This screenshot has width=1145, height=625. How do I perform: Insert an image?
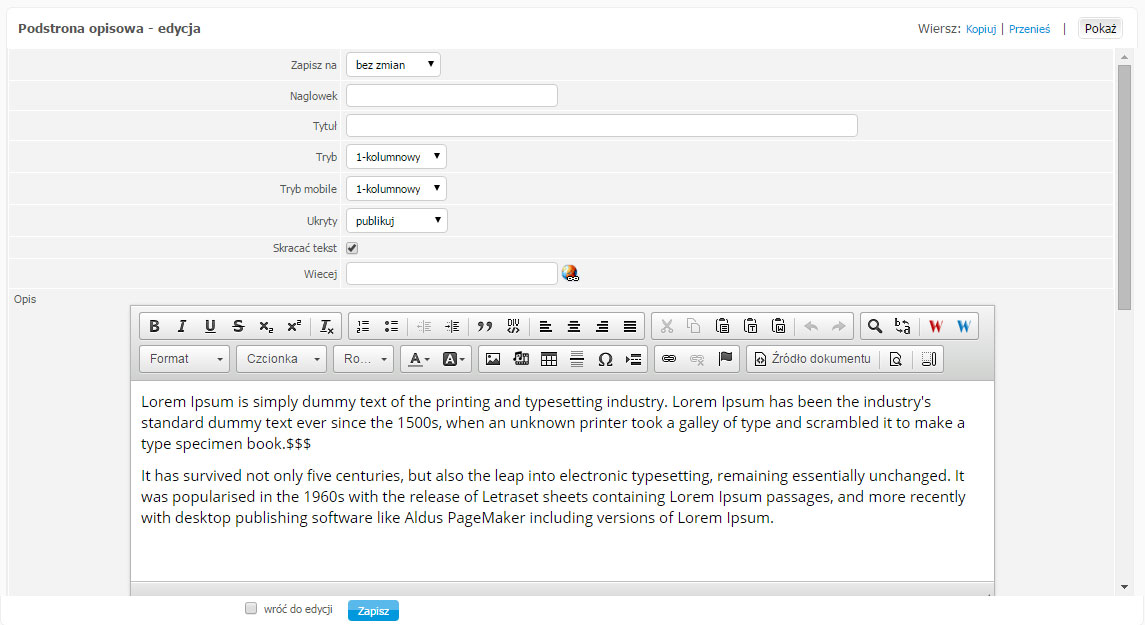click(x=493, y=359)
